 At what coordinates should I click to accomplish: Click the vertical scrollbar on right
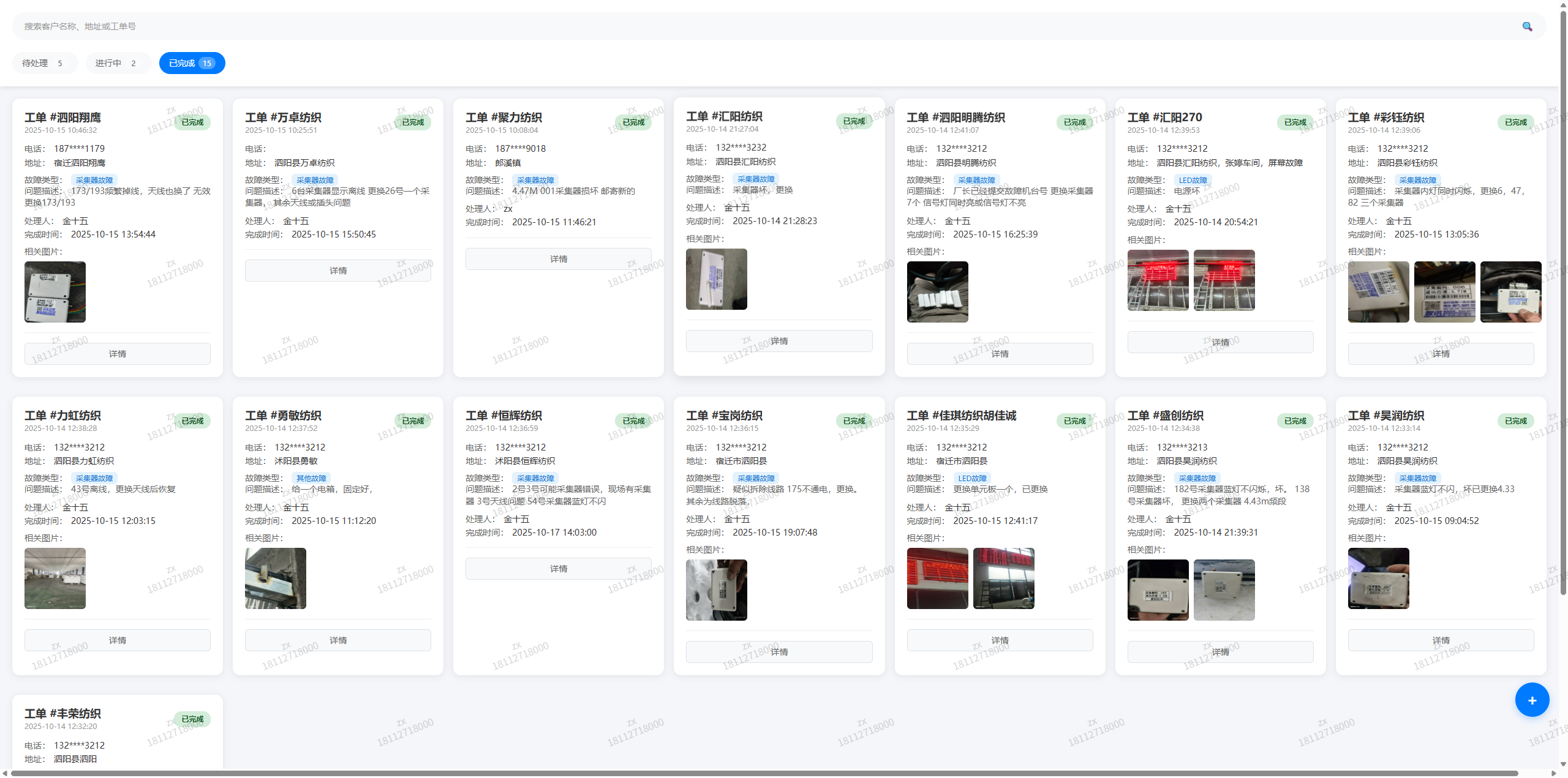click(1562, 306)
